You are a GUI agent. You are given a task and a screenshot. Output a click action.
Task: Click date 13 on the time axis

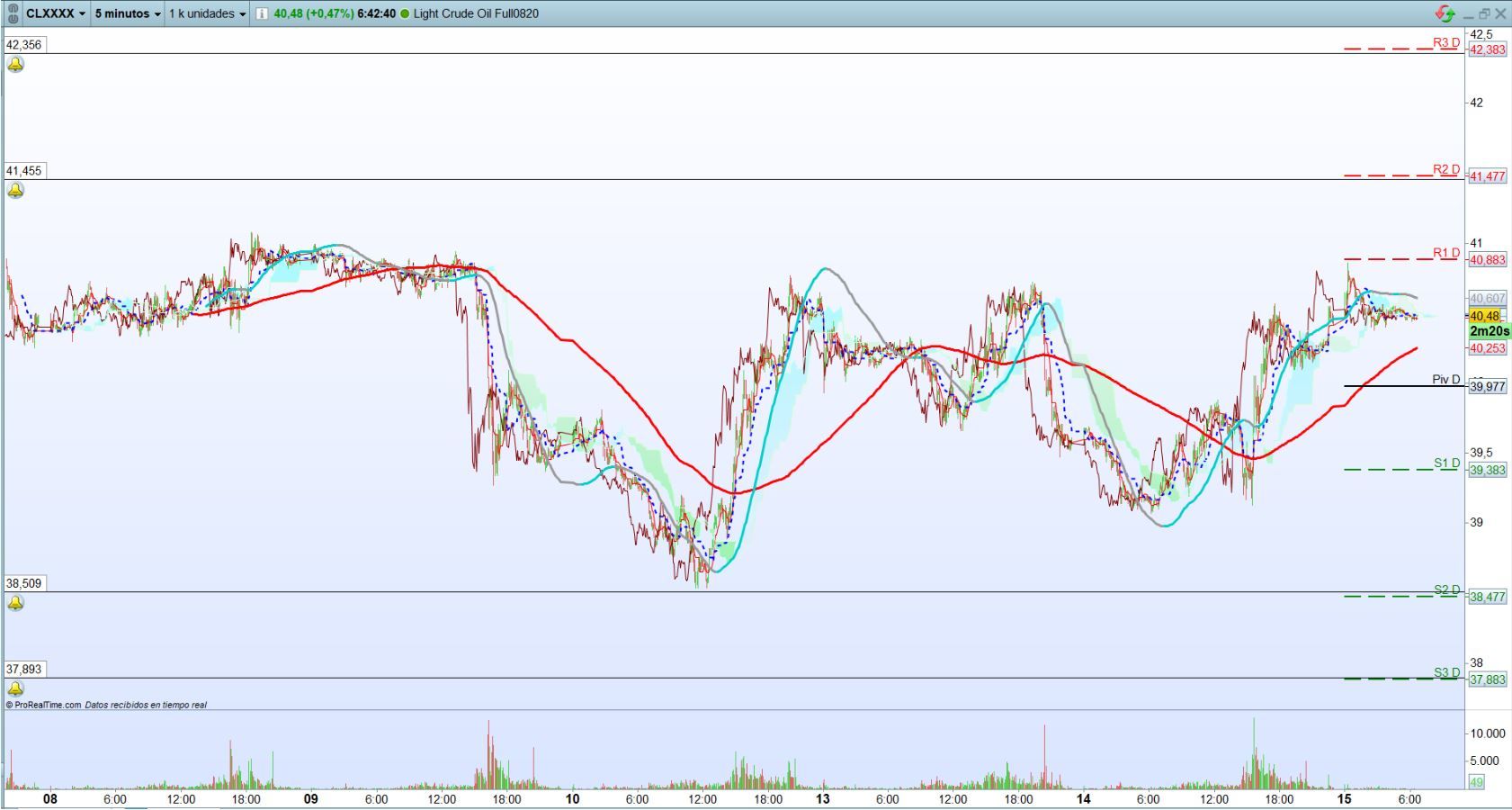(822, 798)
